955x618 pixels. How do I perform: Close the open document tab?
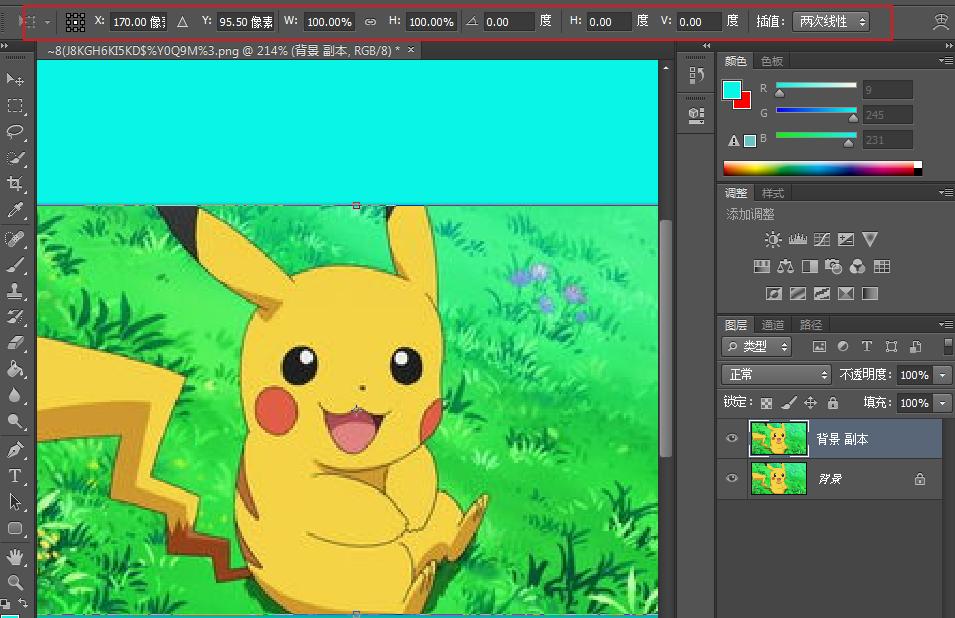(x=411, y=49)
